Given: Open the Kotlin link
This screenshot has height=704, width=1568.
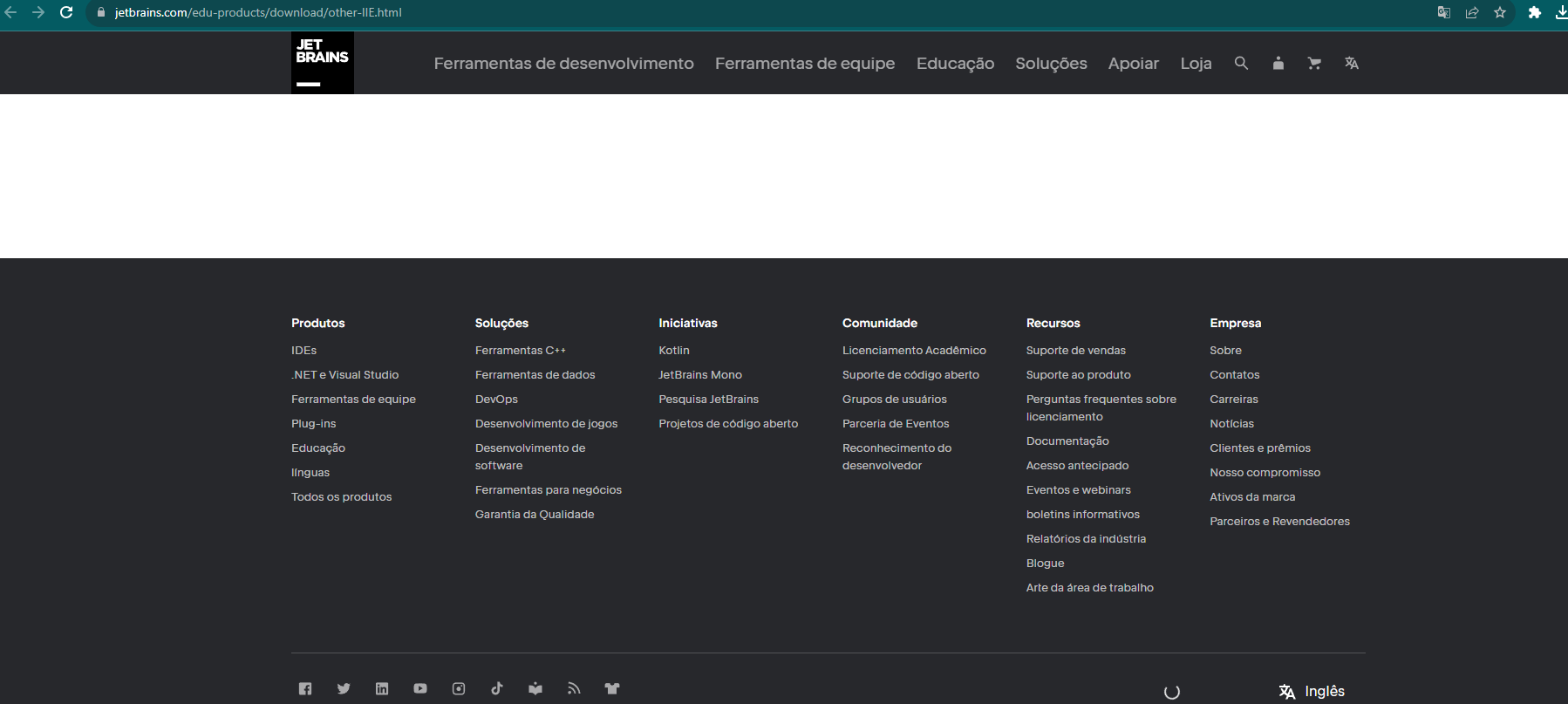Looking at the screenshot, I should tap(673, 350).
